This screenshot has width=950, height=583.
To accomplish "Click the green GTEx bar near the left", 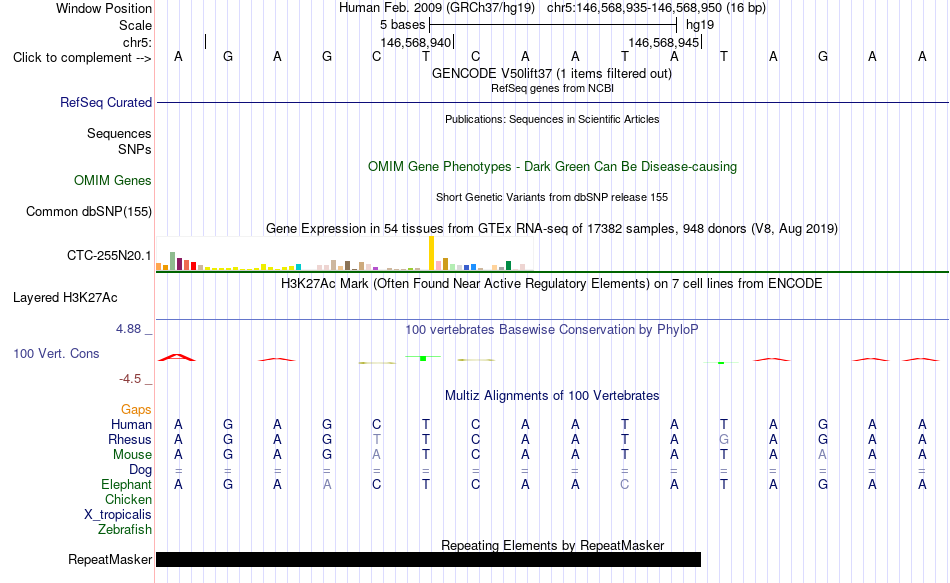I will click(173, 261).
